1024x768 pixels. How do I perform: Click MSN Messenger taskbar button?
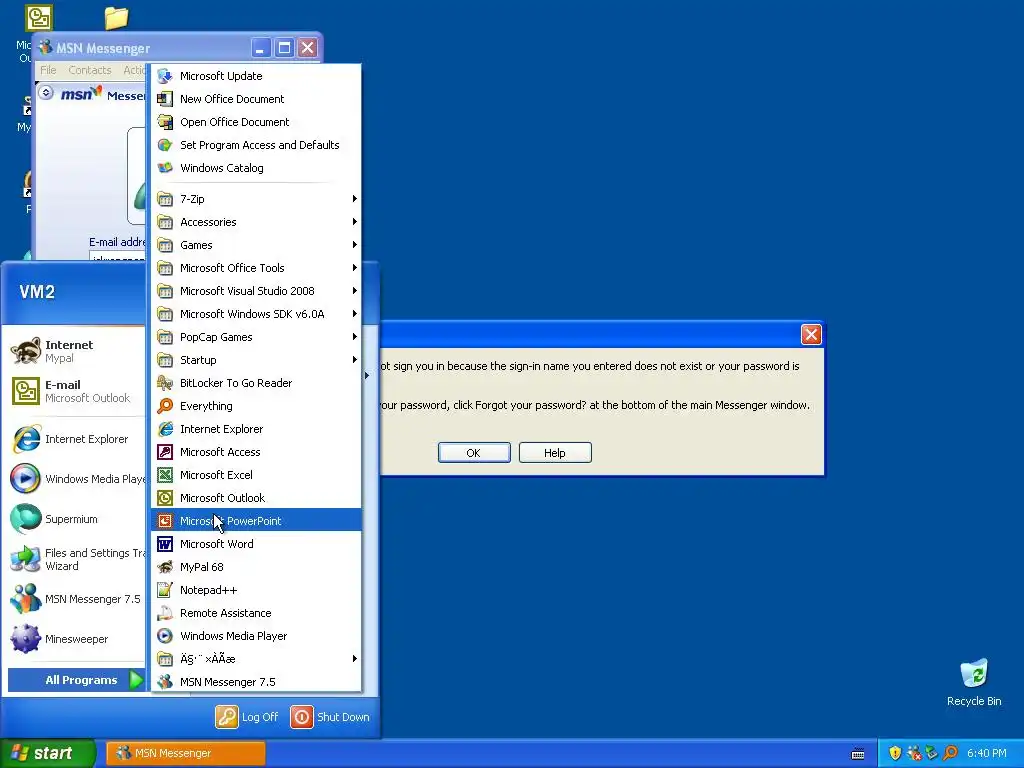click(x=185, y=754)
